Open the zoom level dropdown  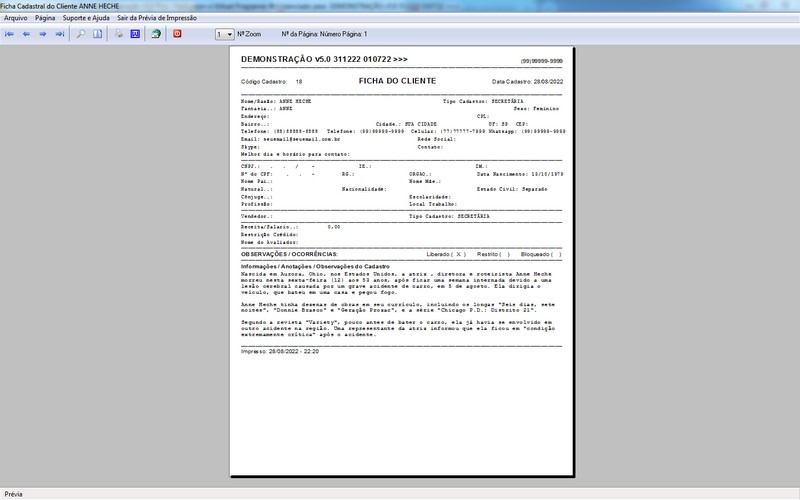tap(230, 34)
